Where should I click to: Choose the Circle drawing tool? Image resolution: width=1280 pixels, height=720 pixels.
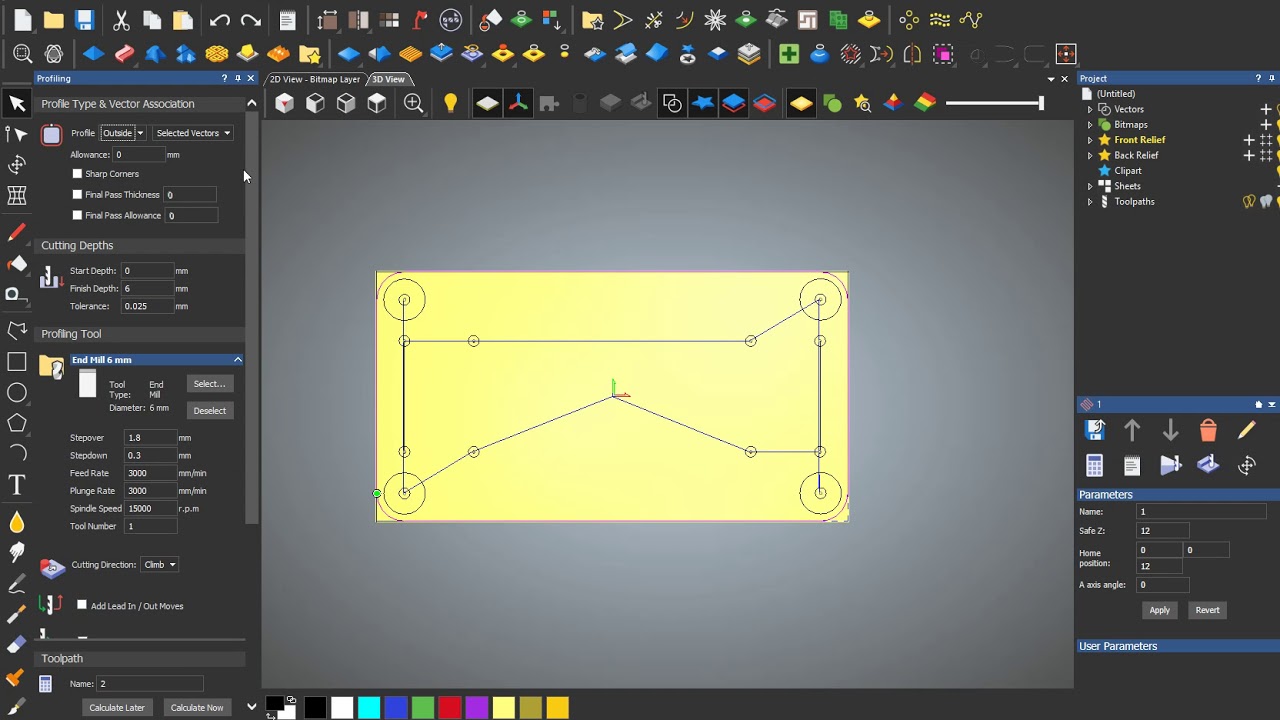click(17, 393)
